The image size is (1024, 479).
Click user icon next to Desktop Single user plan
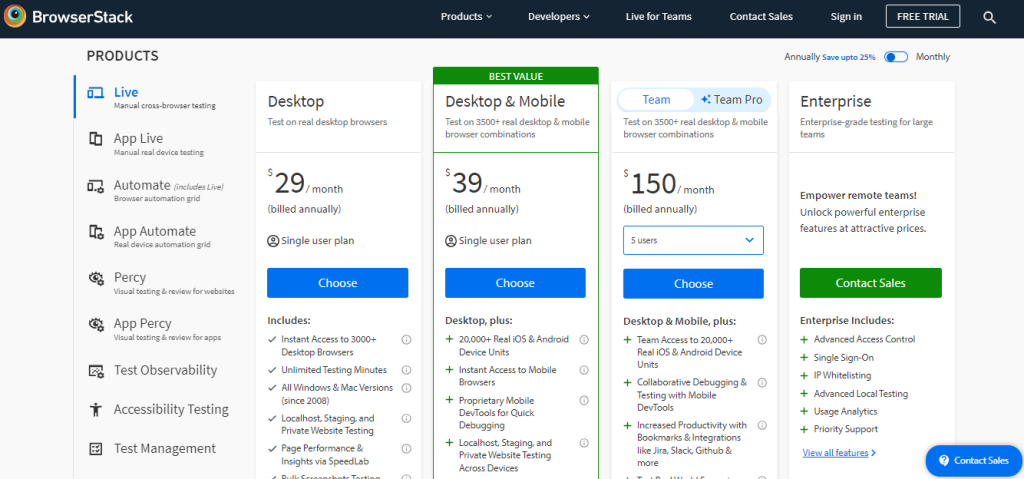click(273, 241)
